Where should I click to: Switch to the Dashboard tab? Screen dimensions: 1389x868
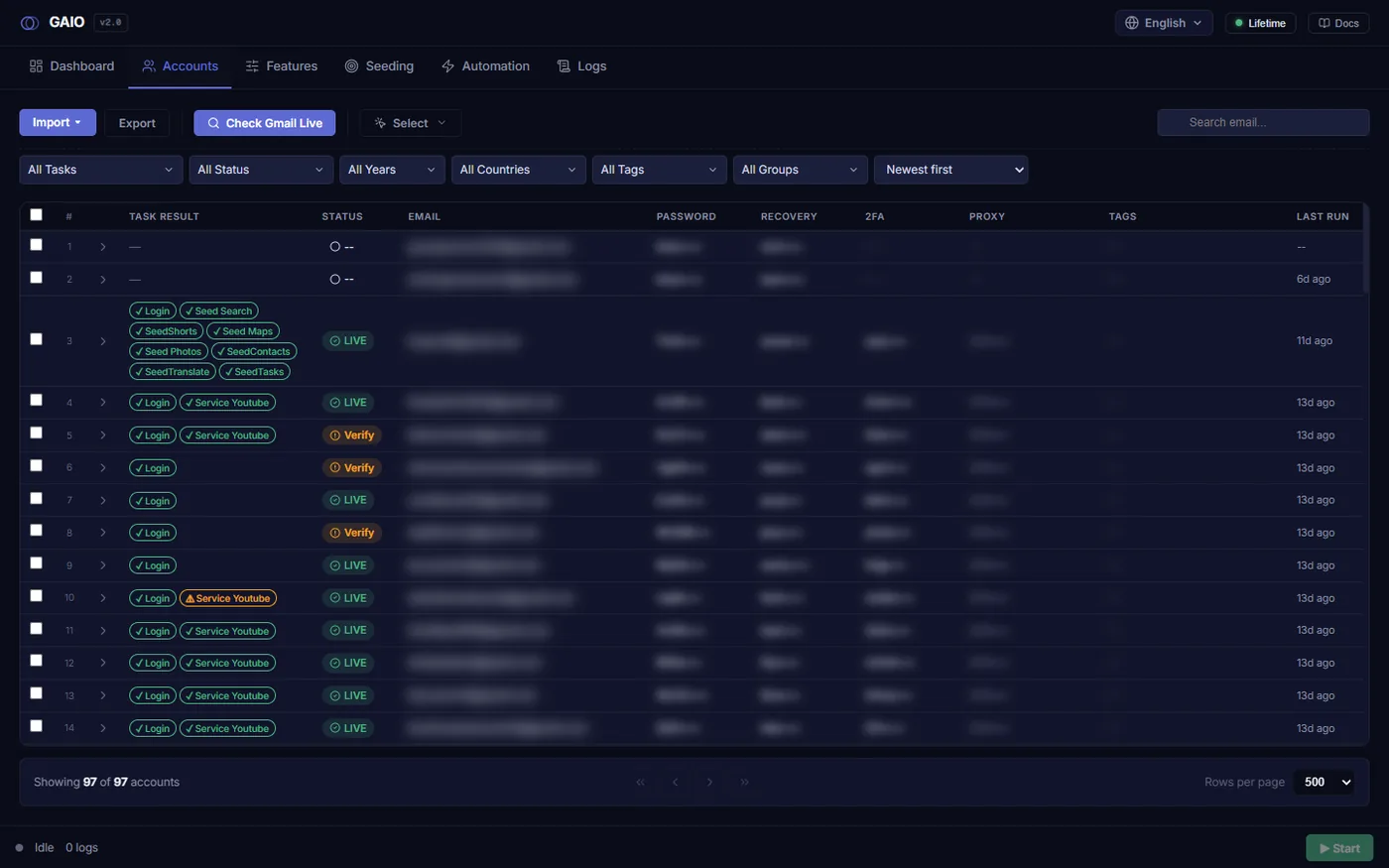click(x=71, y=66)
